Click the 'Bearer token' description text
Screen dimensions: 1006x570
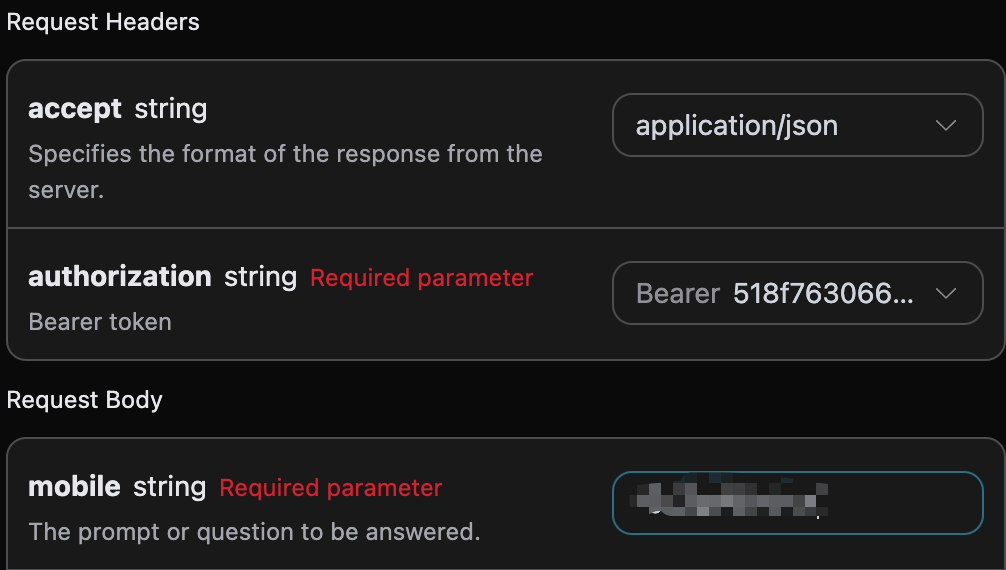100,322
